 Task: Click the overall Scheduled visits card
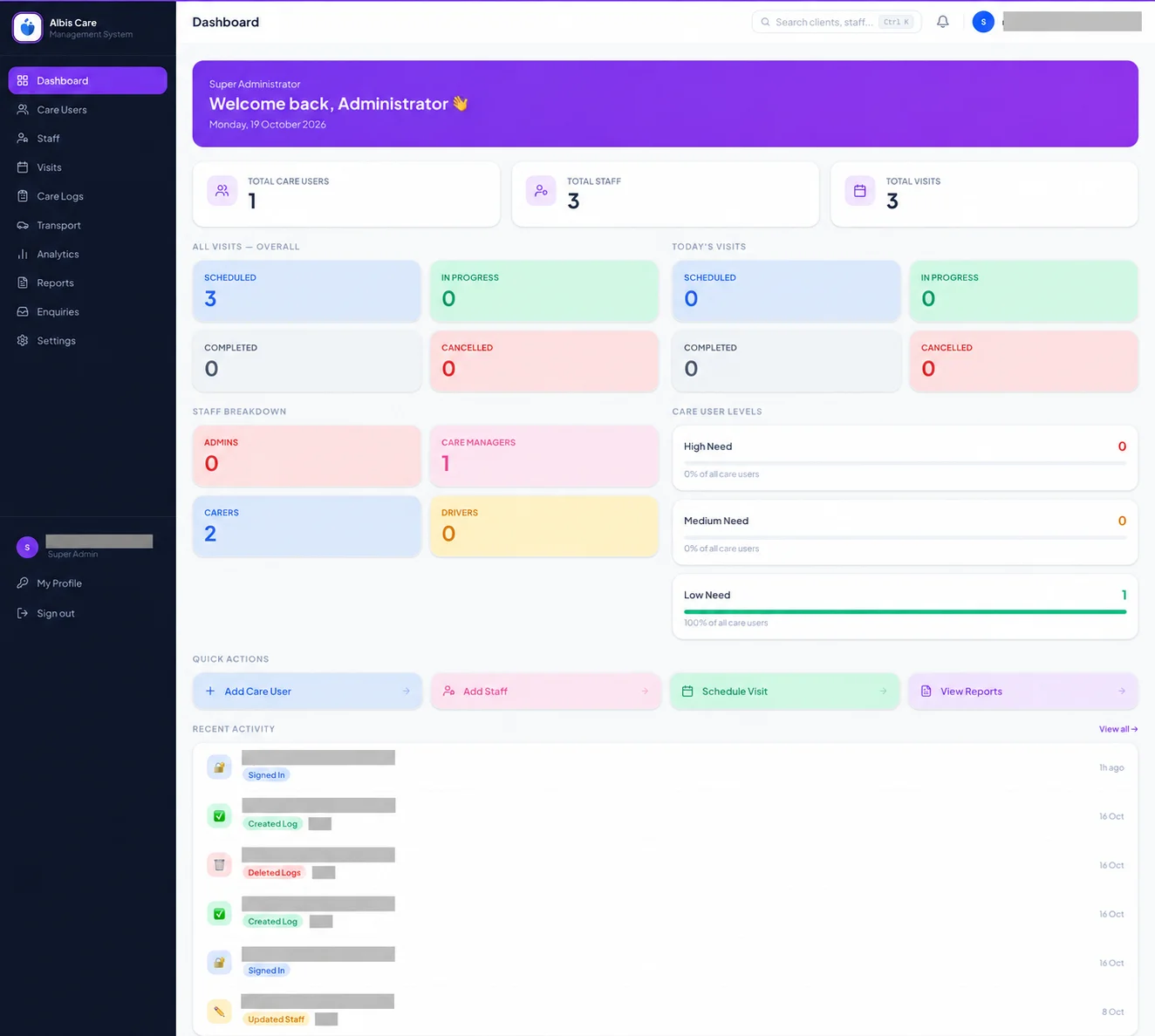307,291
